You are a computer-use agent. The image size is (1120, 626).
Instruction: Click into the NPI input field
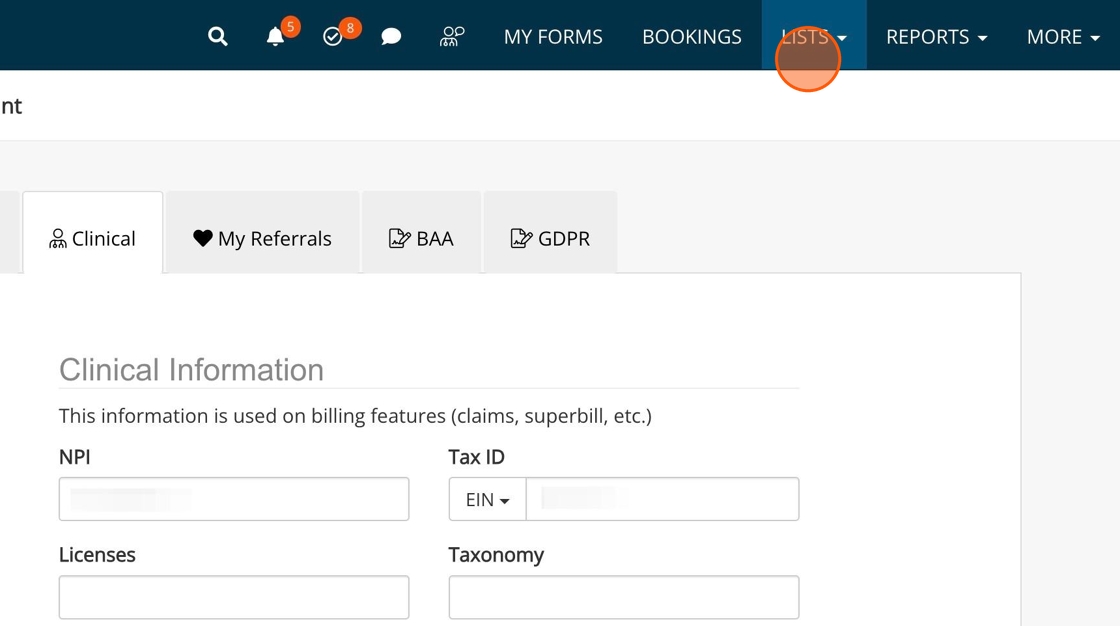234,499
